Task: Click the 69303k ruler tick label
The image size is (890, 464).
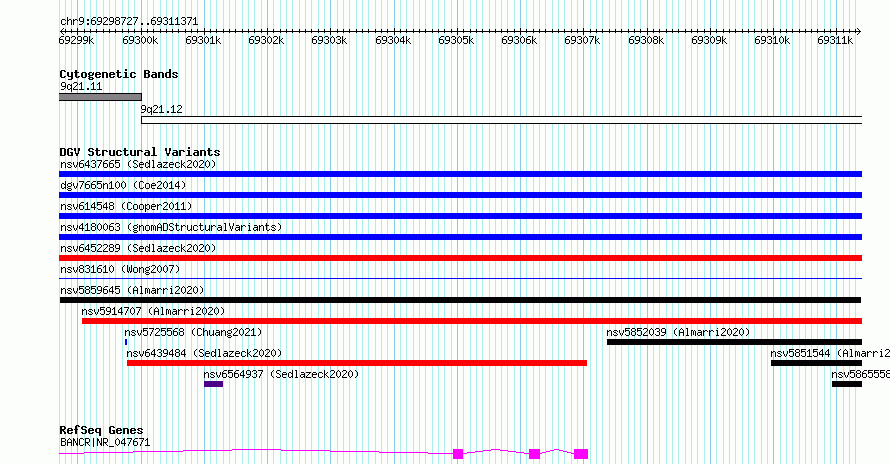Action: [x=329, y=40]
